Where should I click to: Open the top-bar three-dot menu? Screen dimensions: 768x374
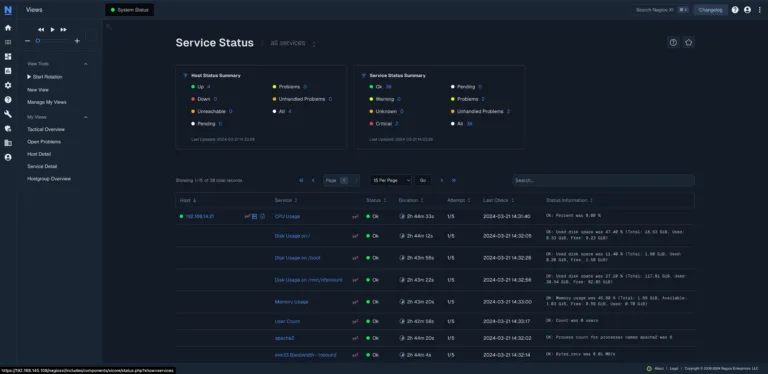pos(760,10)
